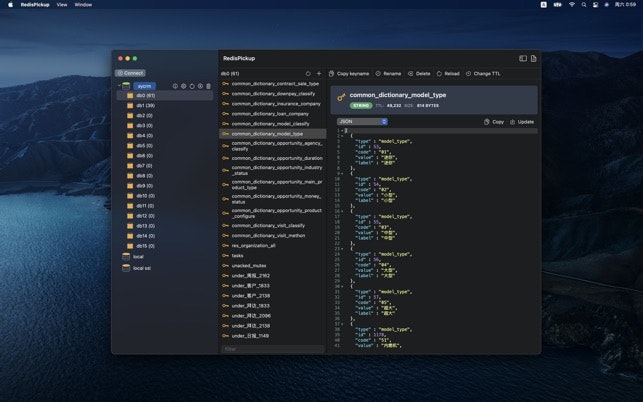Open the Window menu in menu bar
The image size is (643, 402).
pyautogui.click(x=83, y=4)
